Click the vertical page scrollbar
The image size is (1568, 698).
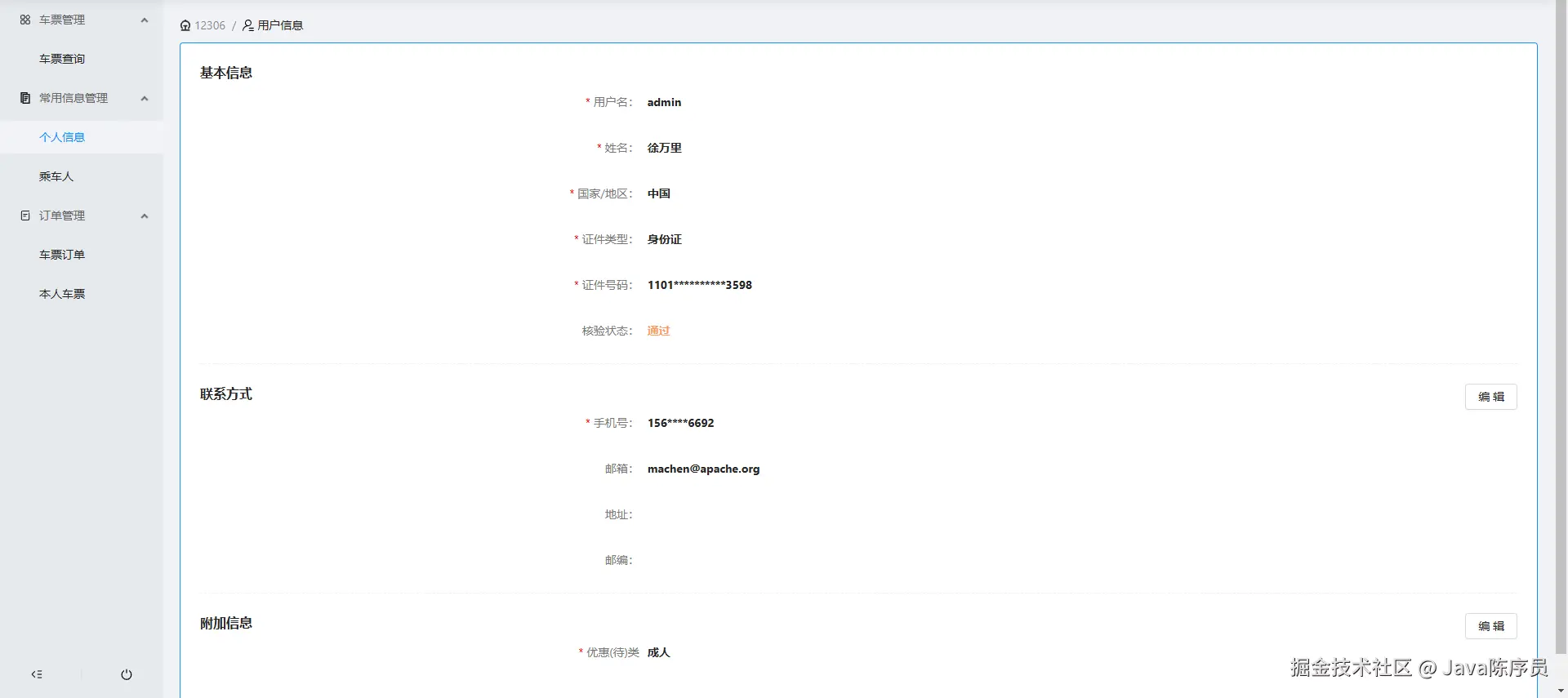1561,327
